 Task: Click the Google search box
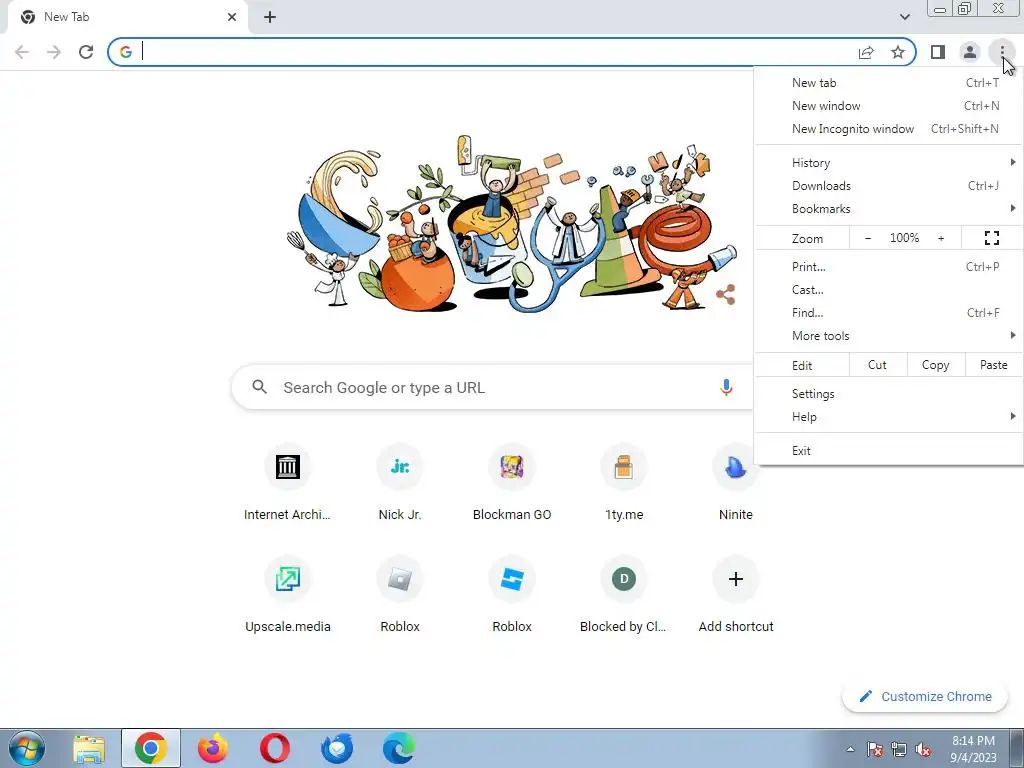pos(493,387)
